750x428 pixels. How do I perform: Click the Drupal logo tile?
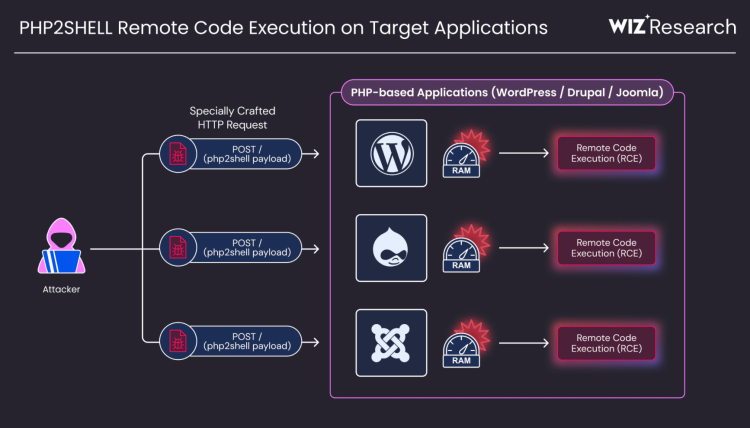(x=391, y=248)
